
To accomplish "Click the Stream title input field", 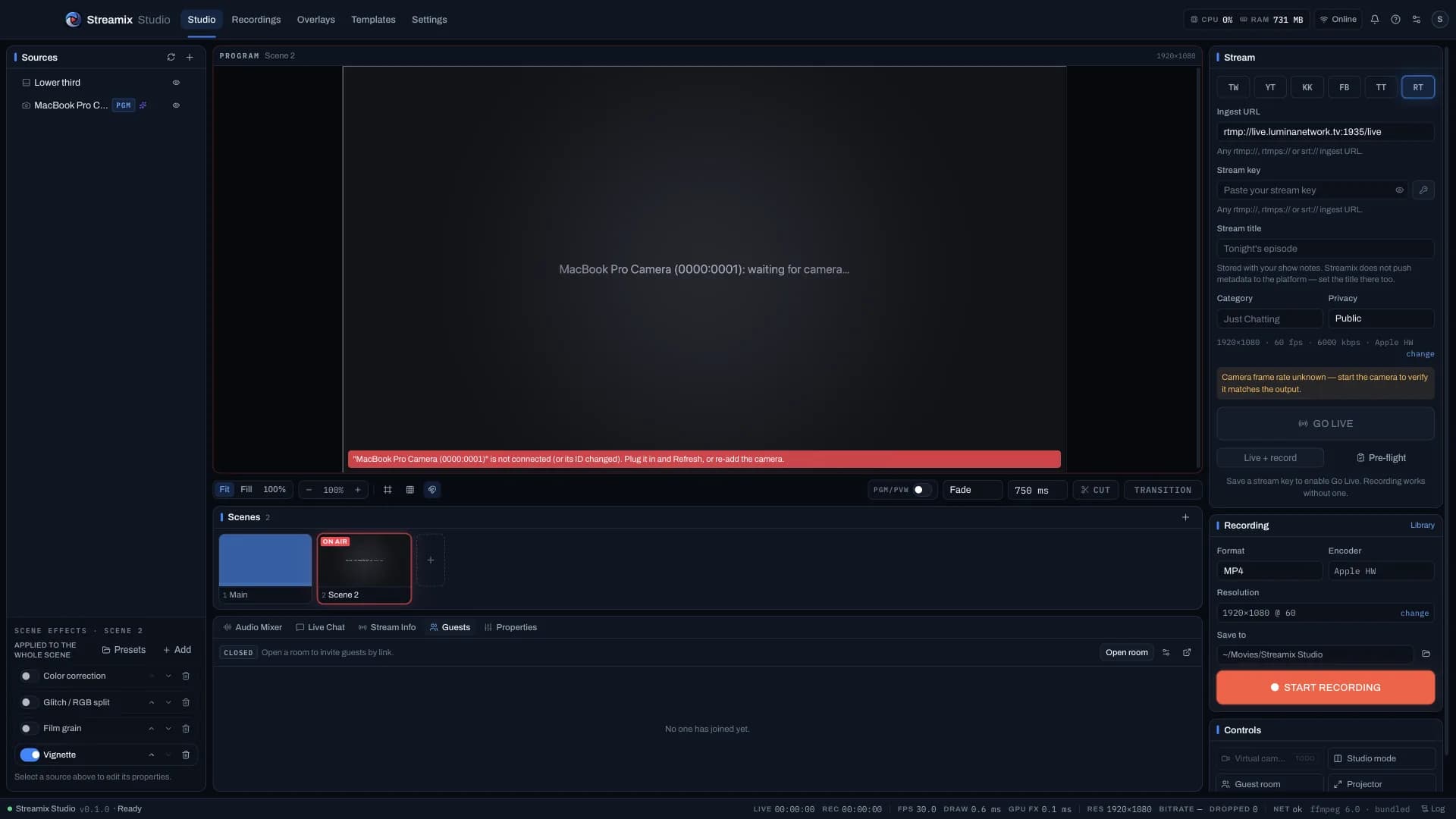I will click(1325, 249).
